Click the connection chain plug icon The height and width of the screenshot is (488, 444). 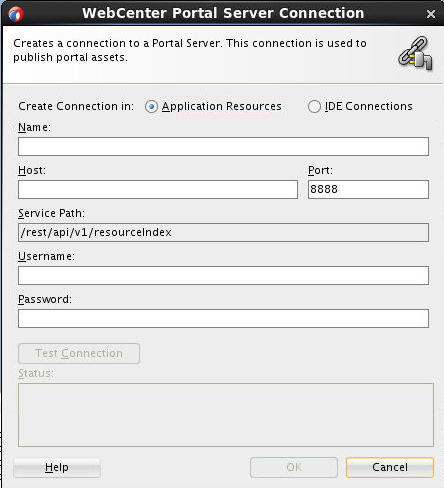click(415, 53)
